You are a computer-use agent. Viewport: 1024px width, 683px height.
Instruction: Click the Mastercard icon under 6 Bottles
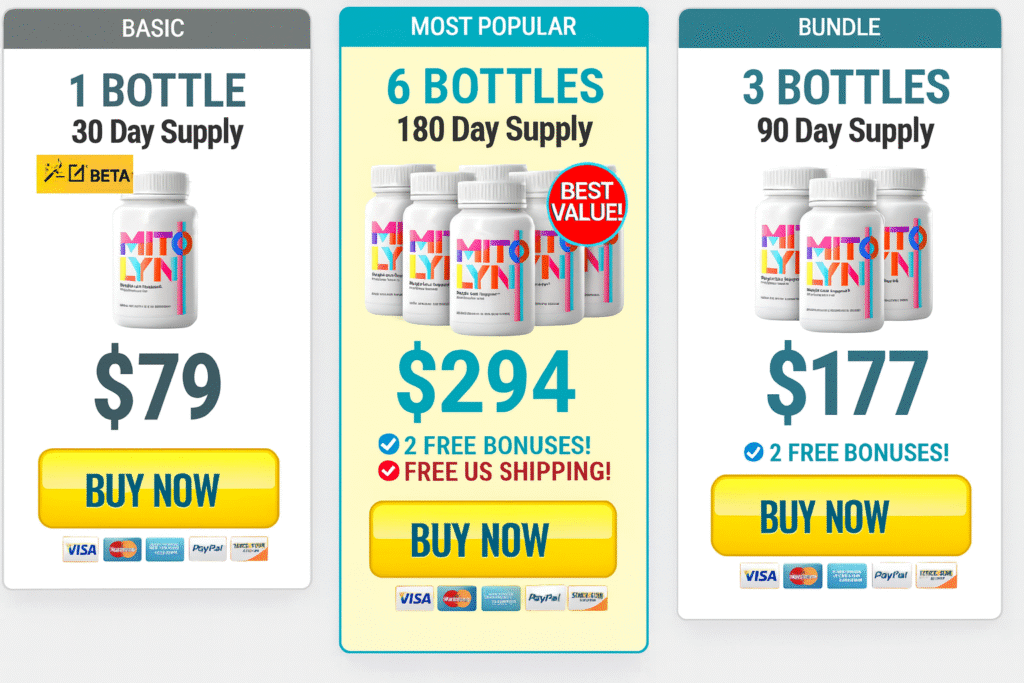point(456,598)
